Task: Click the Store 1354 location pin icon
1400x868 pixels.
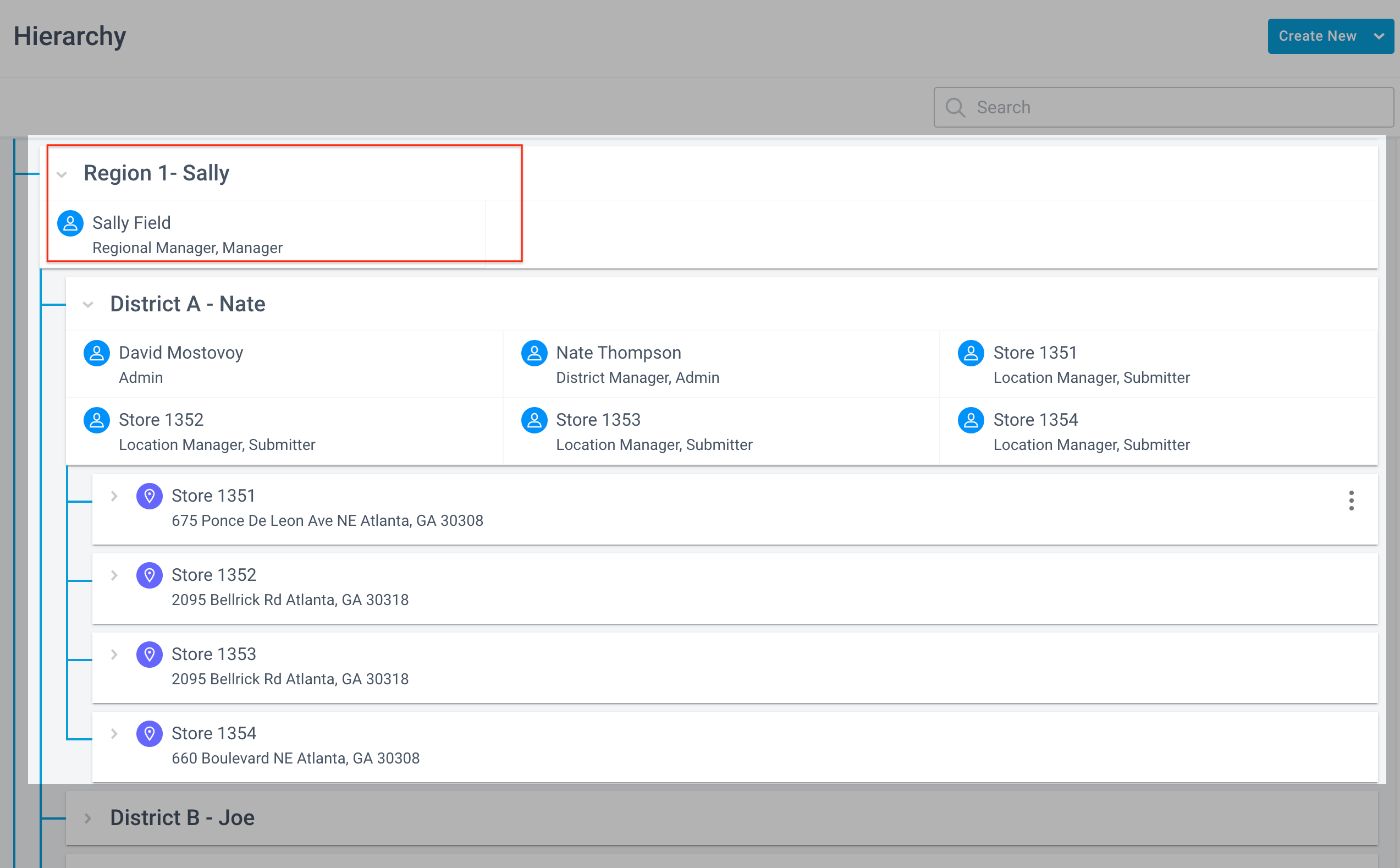Action: 149,734
